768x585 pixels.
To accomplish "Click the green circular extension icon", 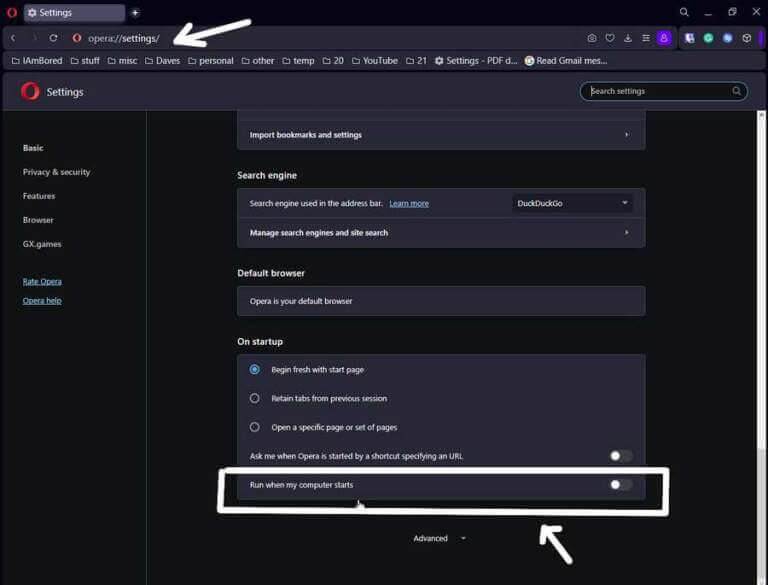I will tap(708, 38).
